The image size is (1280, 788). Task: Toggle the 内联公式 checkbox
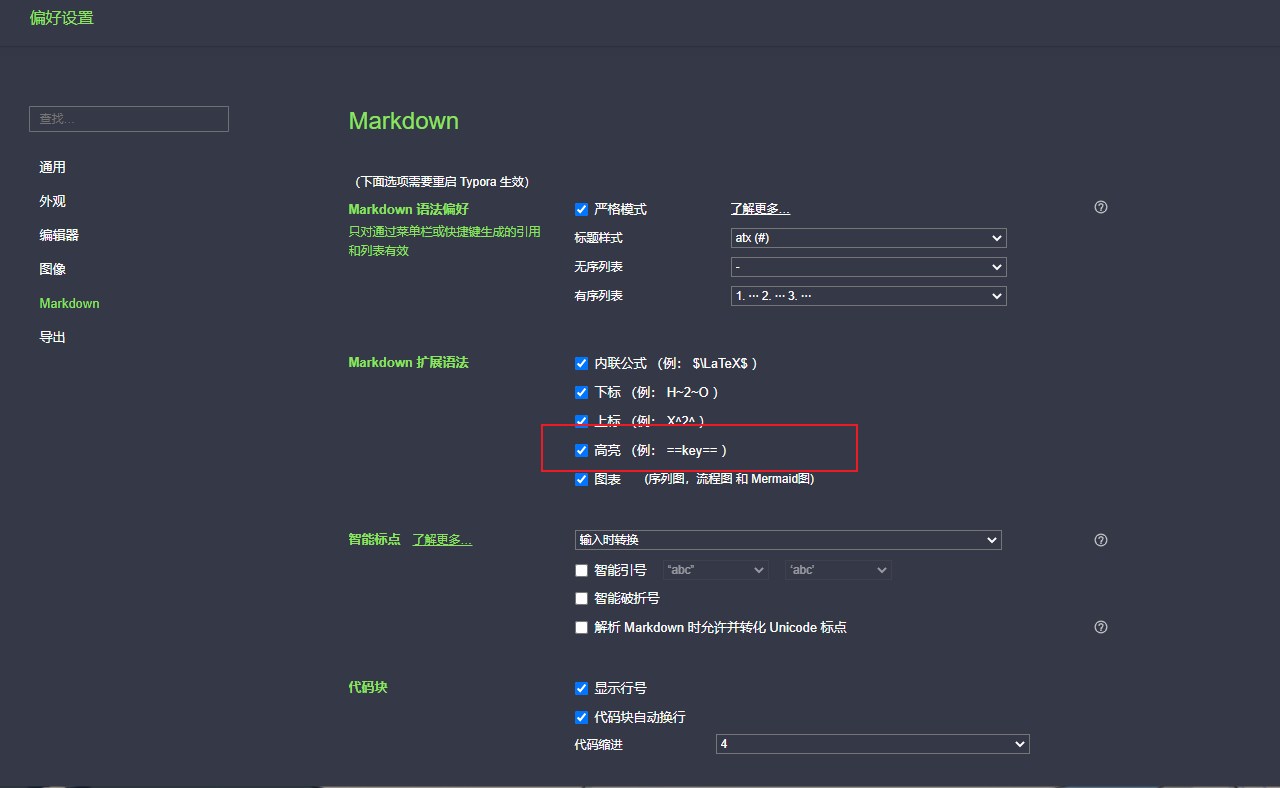pos(581,363)
